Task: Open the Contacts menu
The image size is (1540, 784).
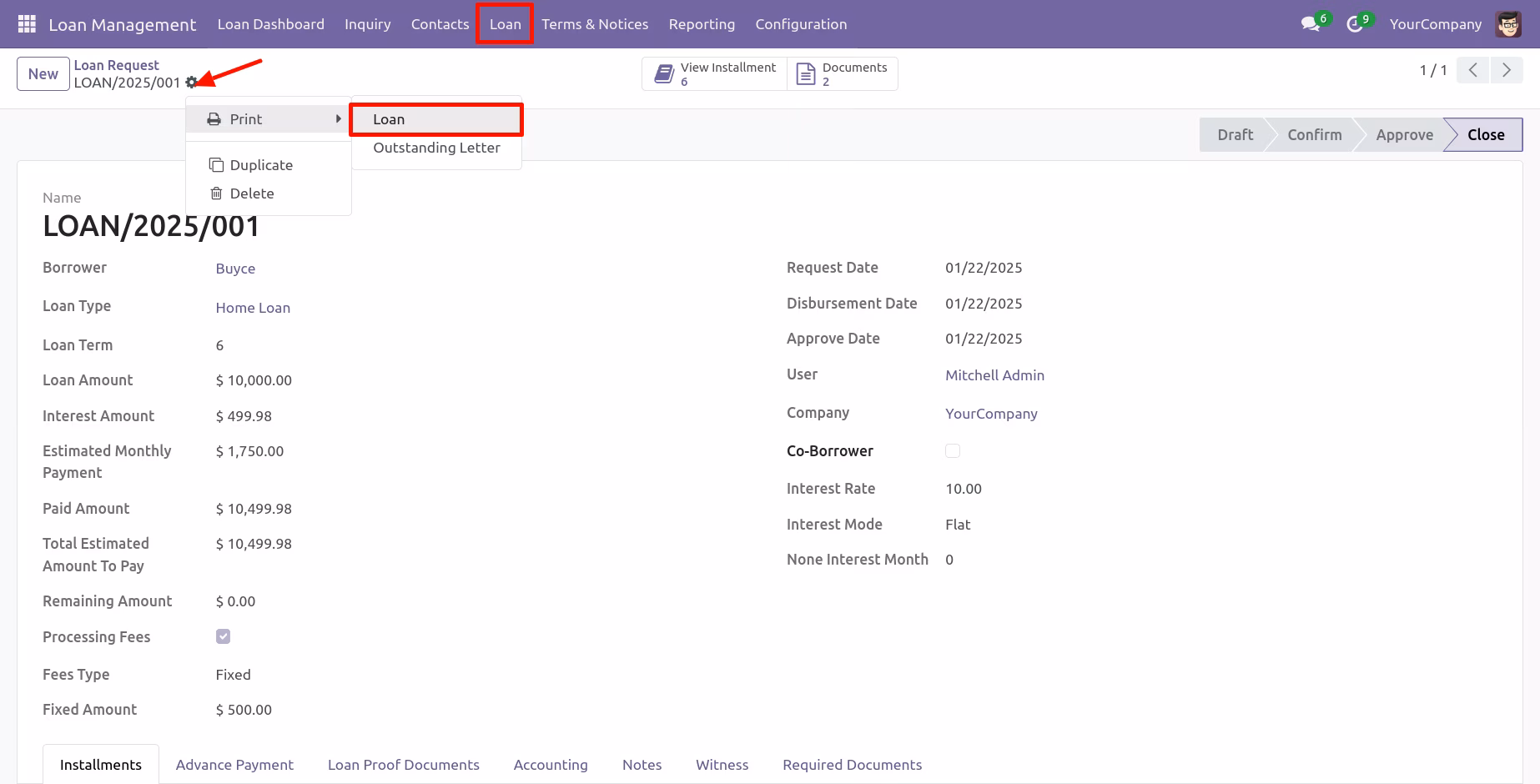Action: point(440,24)
